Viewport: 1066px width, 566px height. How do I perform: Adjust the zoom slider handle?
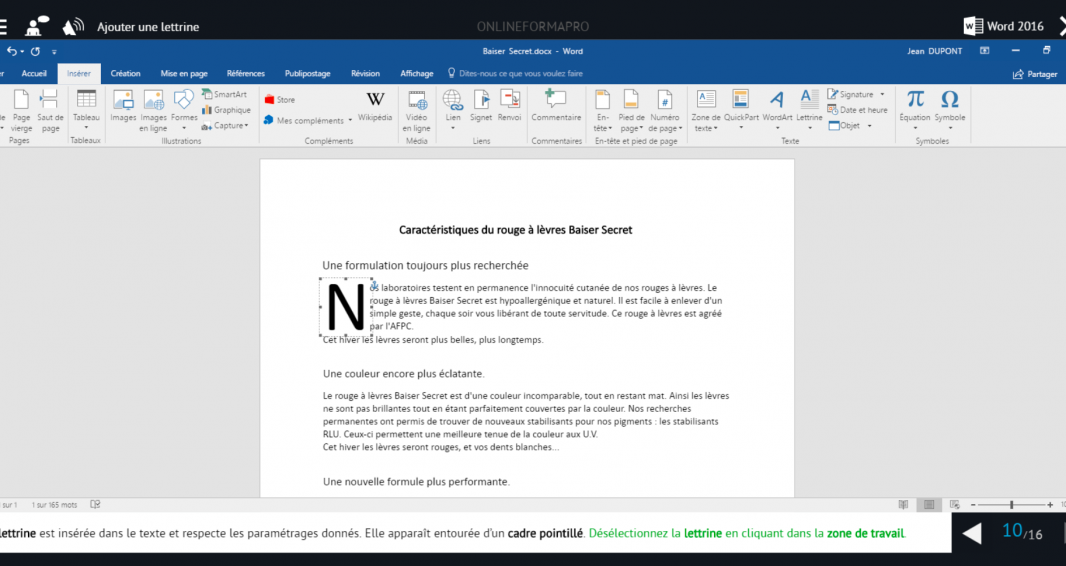[x=1012, y=505]
